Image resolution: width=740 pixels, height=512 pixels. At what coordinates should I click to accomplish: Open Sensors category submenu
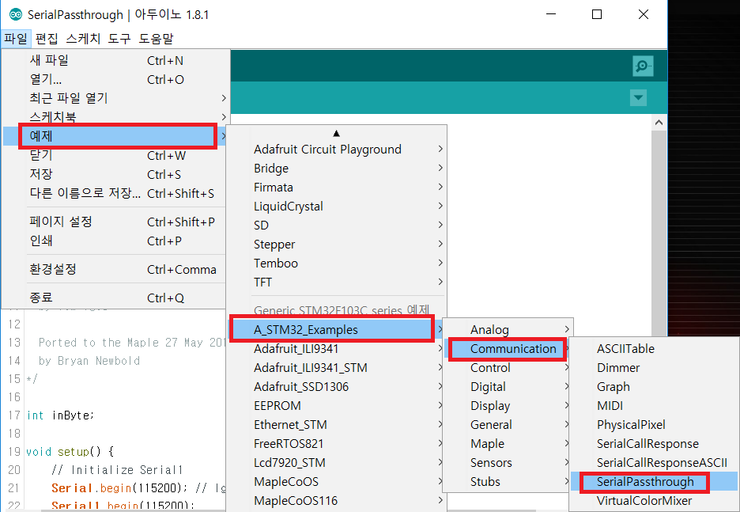[x=508, y=462]
